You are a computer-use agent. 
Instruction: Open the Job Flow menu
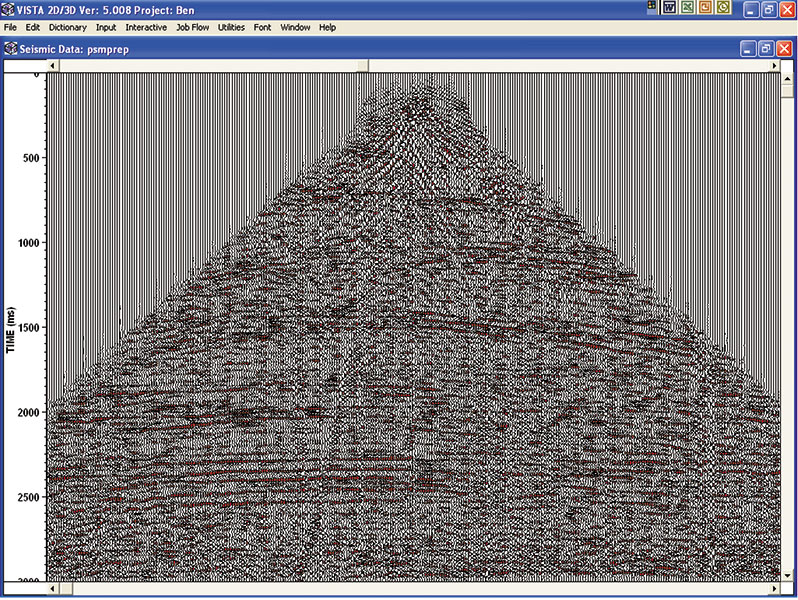coord(193,27)
